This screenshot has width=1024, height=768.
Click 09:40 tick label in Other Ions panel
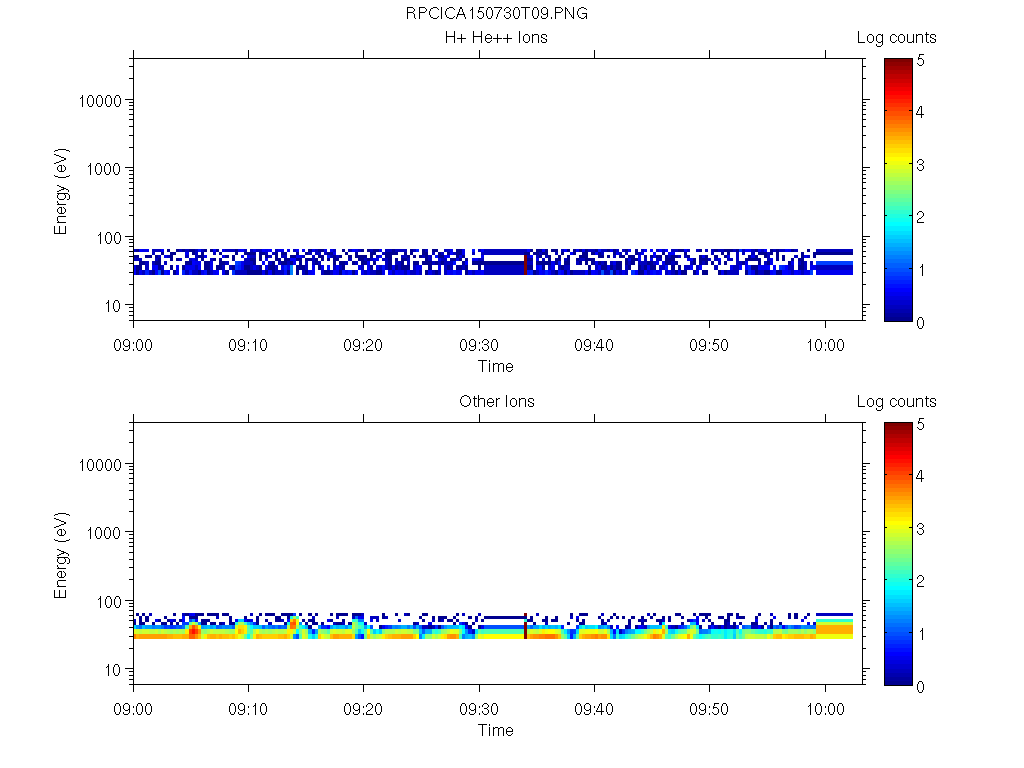pyautogui.click(x=594, y=709)
